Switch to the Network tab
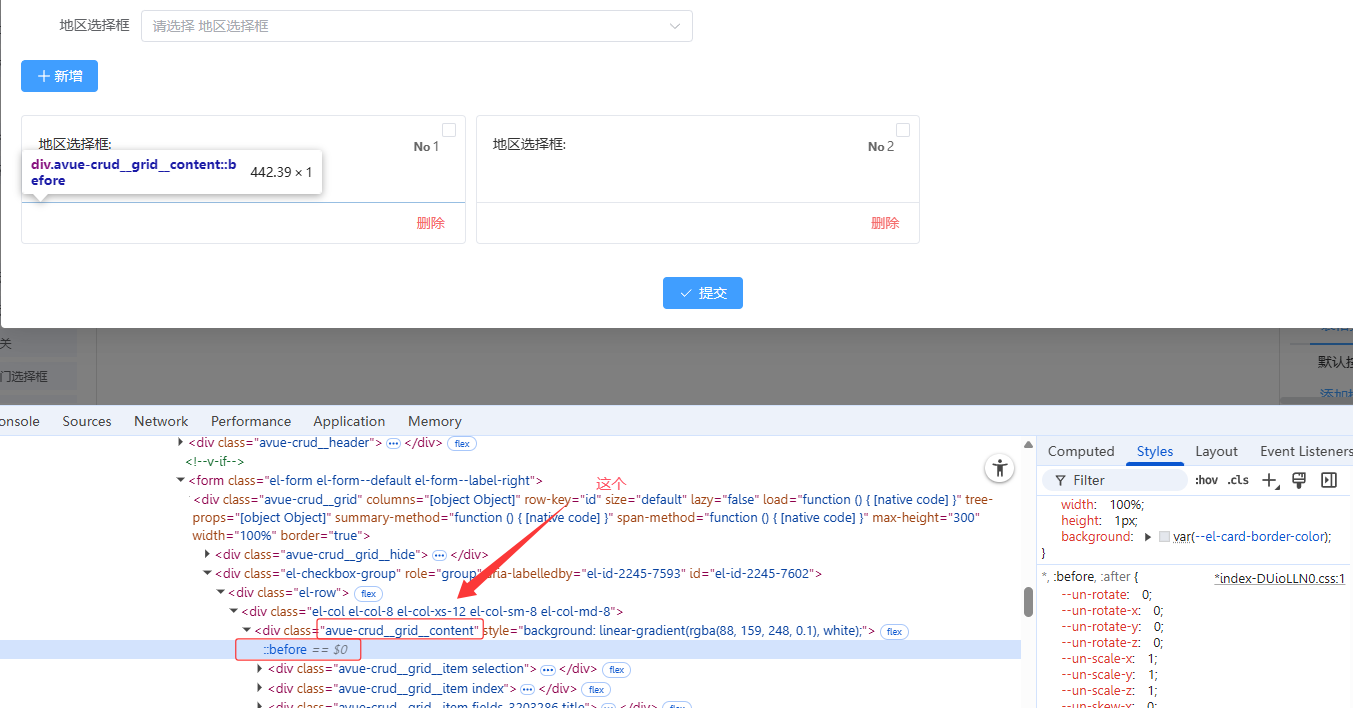The height and width of the screenshot is (708, 1353). 161,421
